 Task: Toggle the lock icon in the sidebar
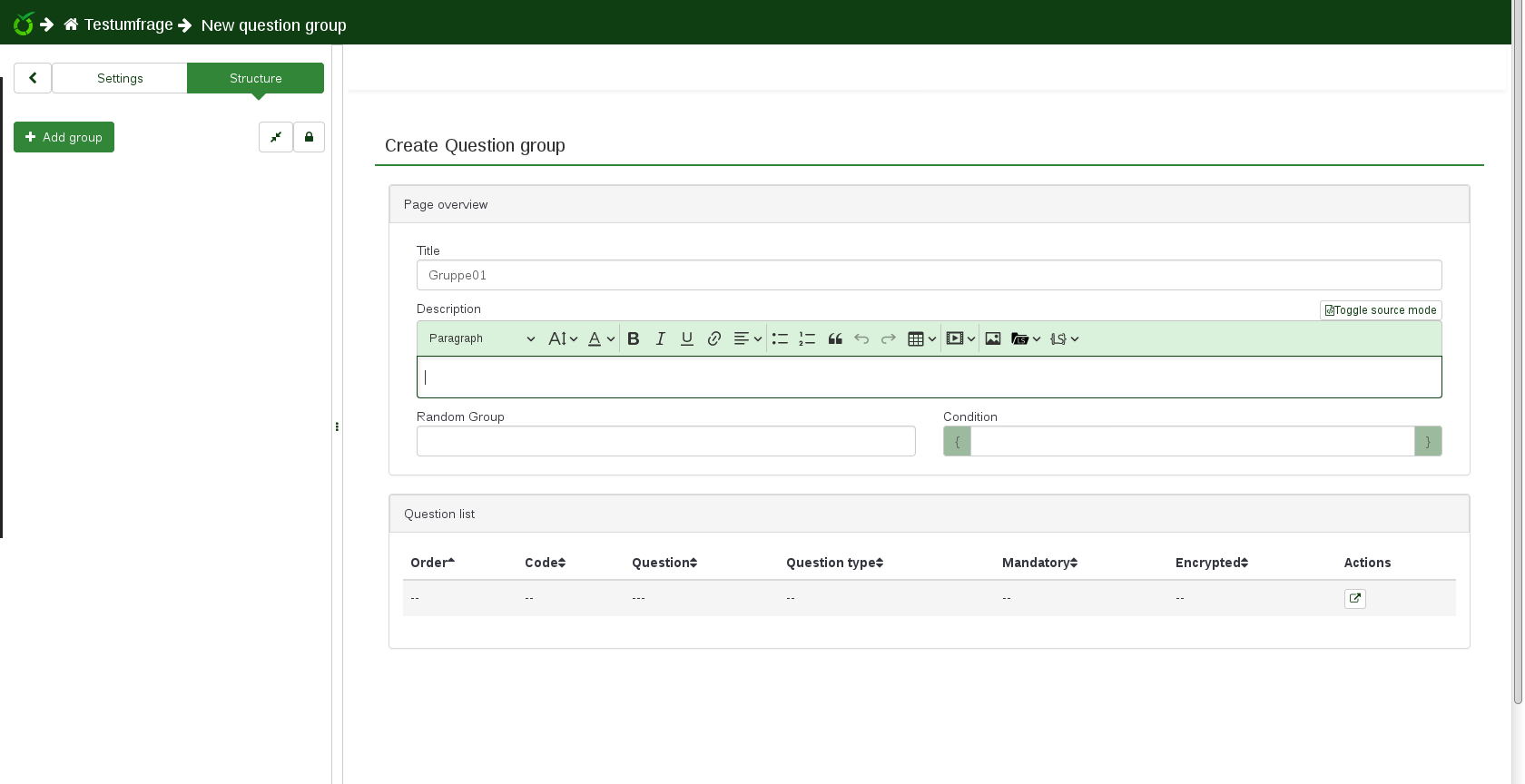(309, 137)
